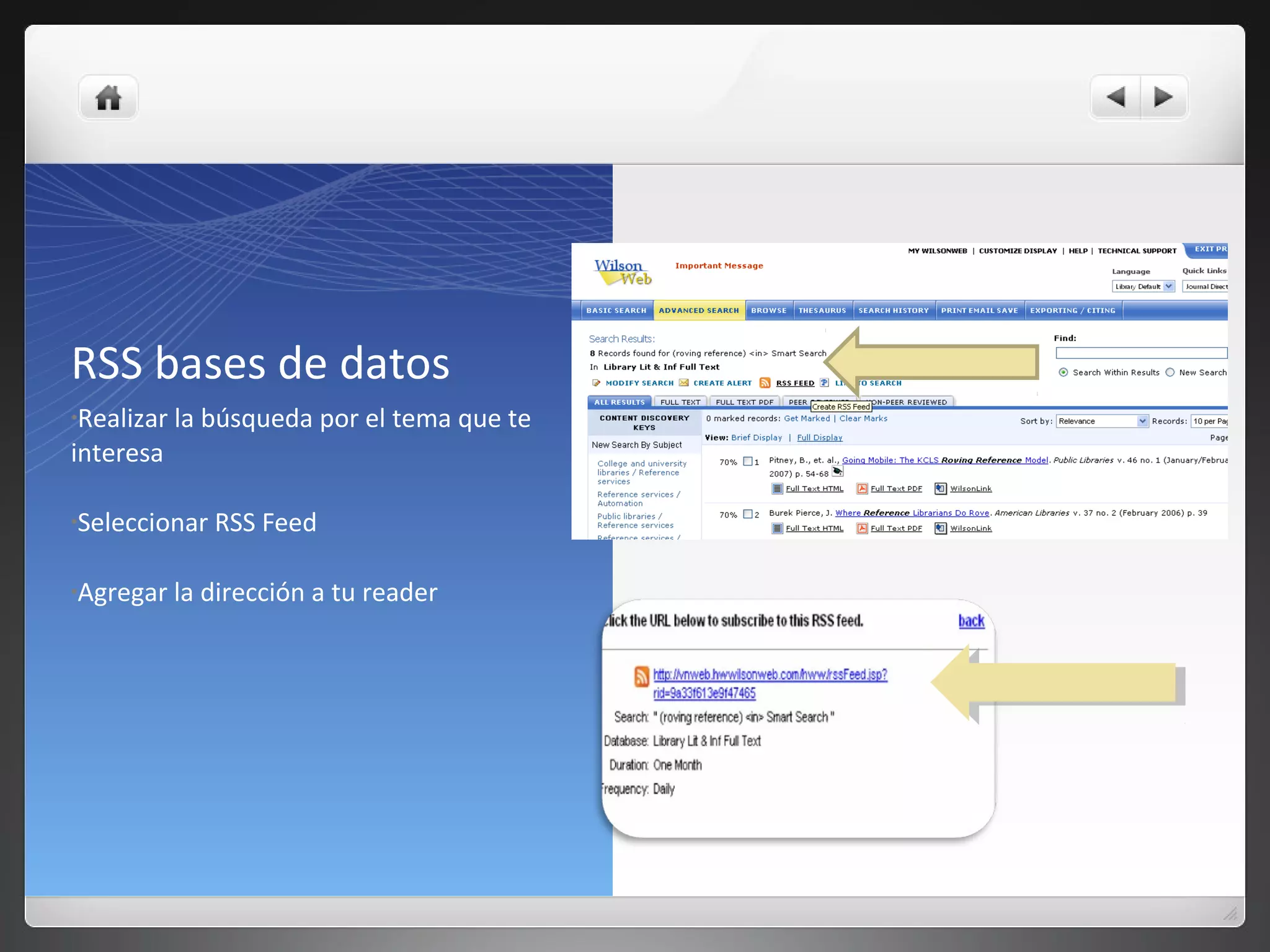Switch to the ADVANCED SEARCH tab
1270x952 pixels.
pos(699,311)
